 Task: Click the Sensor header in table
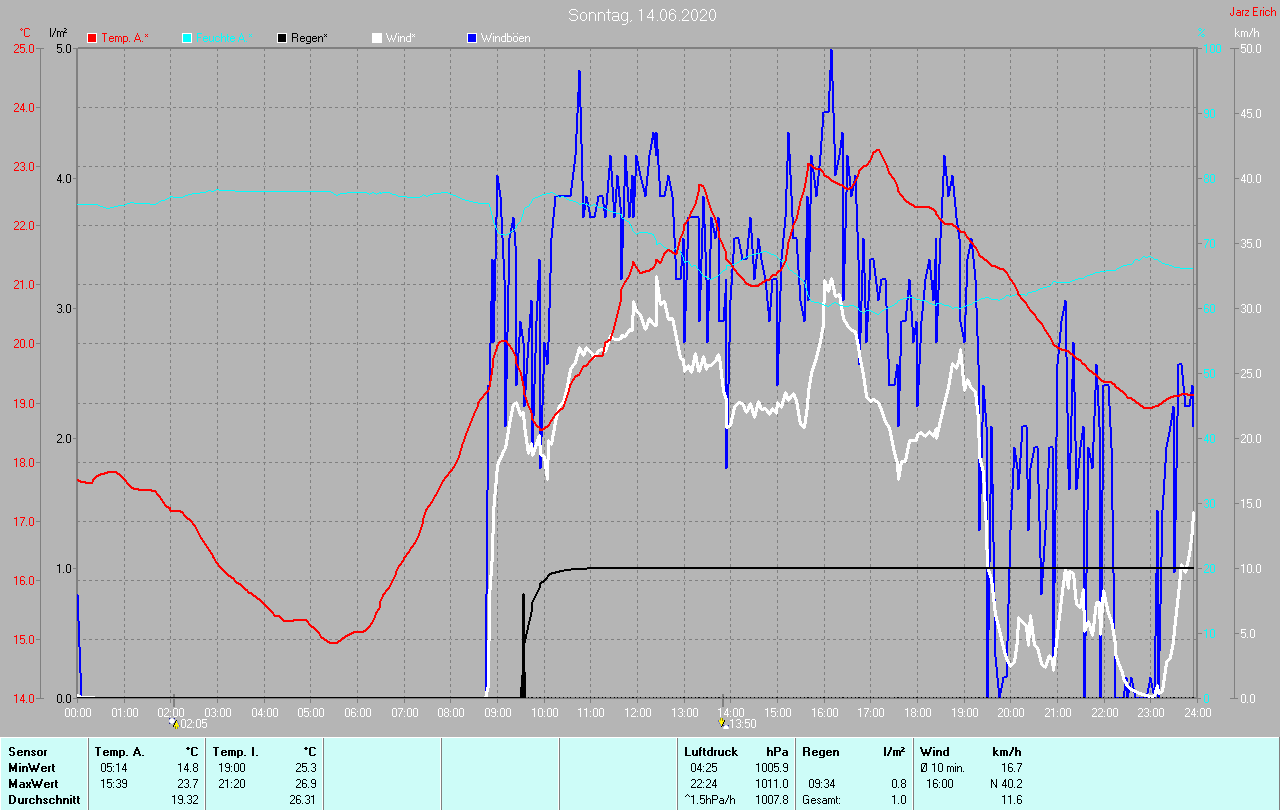coord(27,751)
